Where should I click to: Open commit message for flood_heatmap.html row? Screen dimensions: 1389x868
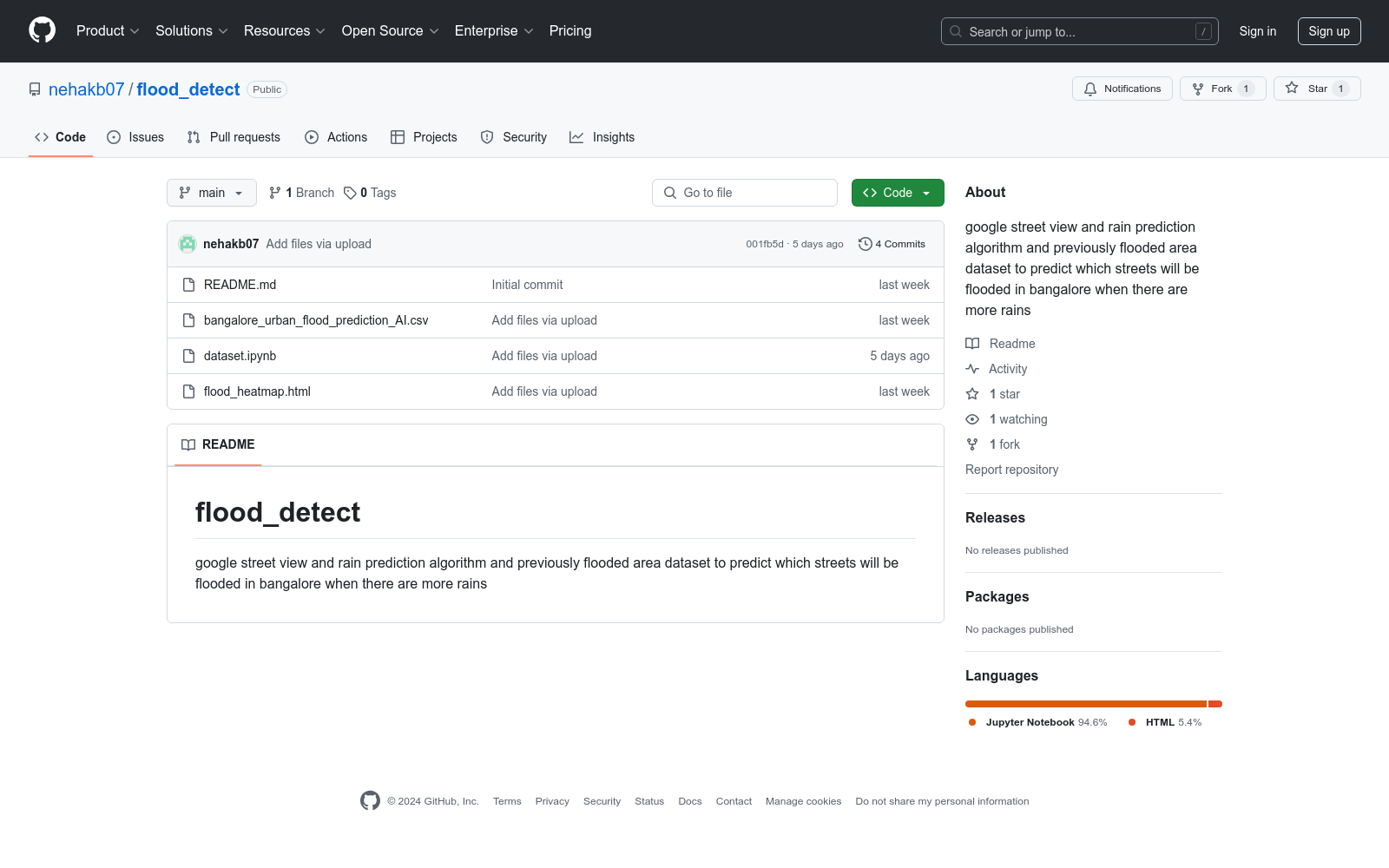[544, 391]
